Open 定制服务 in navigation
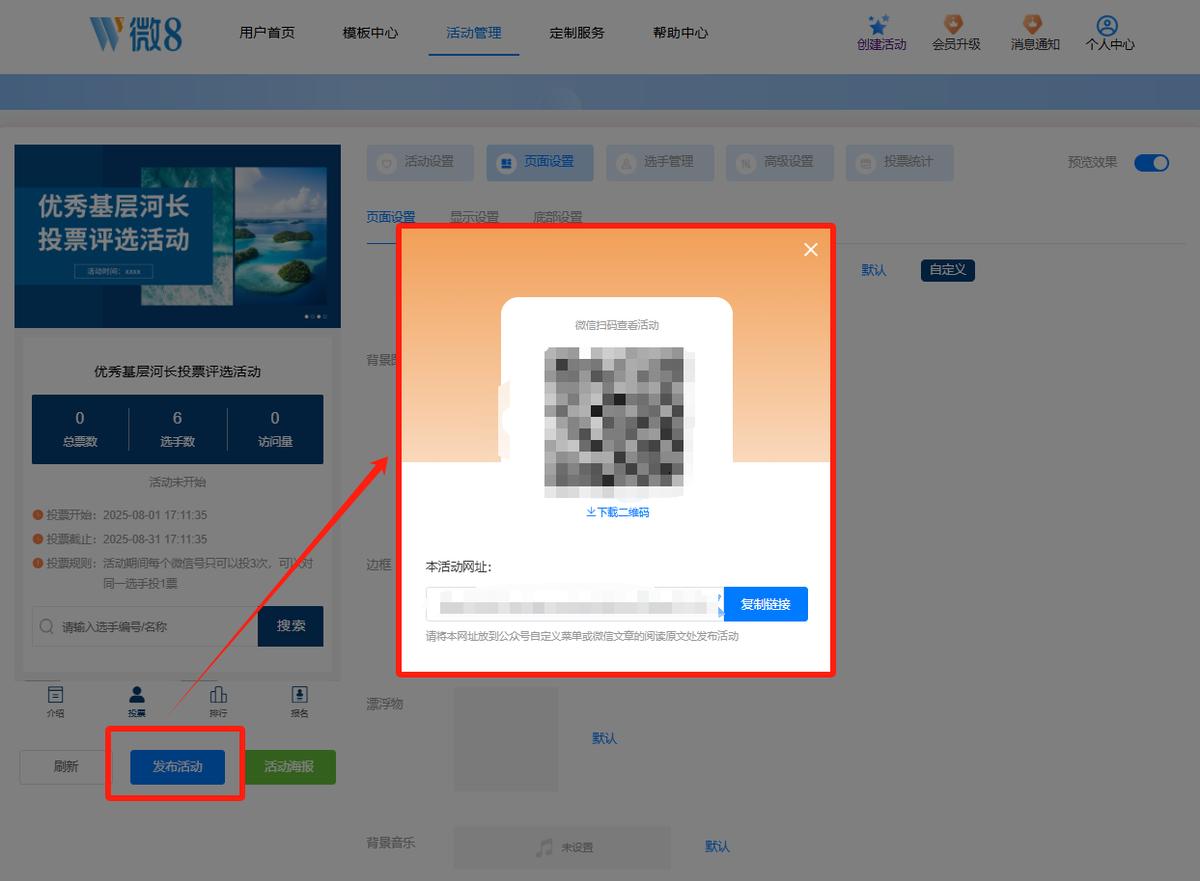 point(577,33)
